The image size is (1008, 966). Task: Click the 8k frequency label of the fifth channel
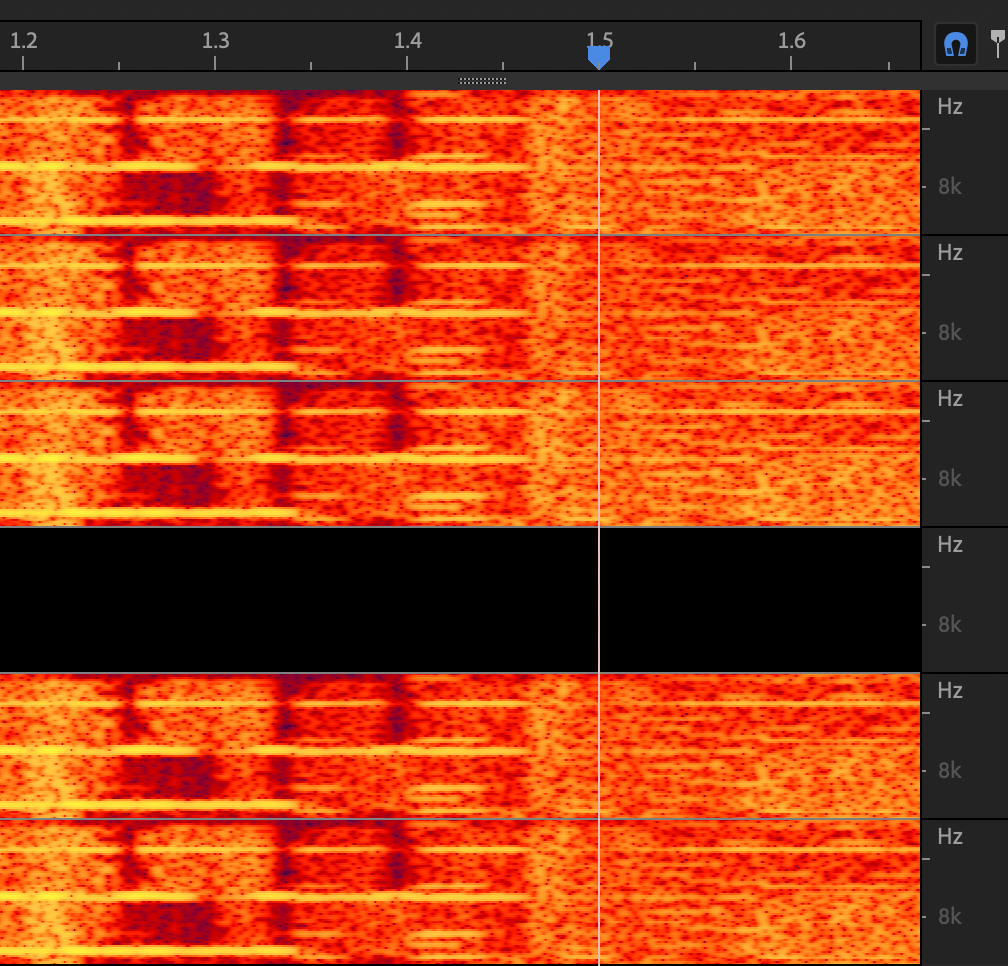(x=949, y=770)
